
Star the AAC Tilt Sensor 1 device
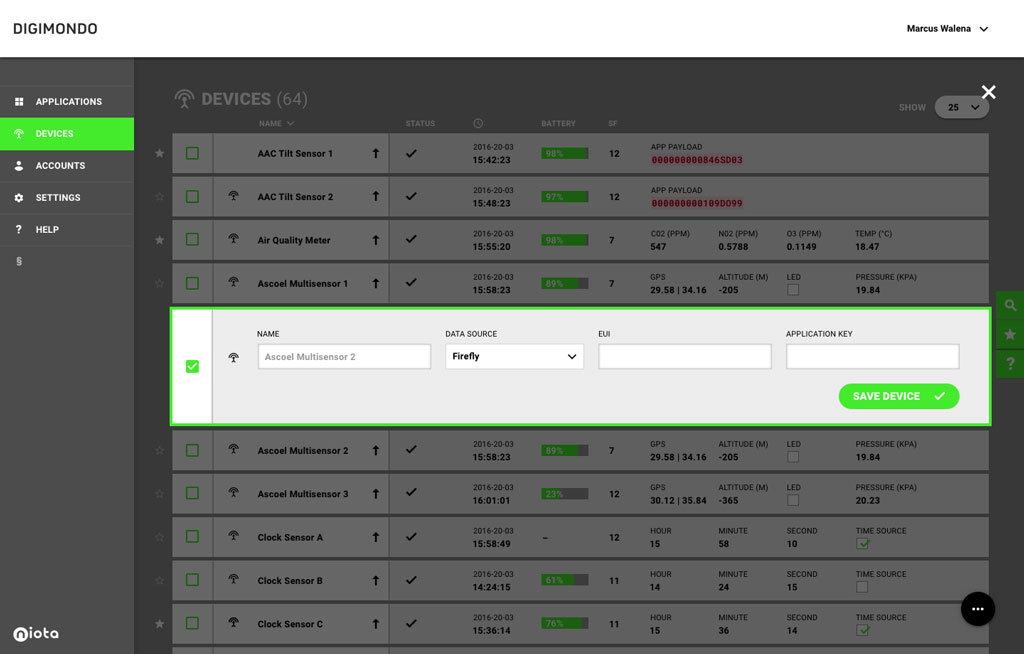(159, 154)
